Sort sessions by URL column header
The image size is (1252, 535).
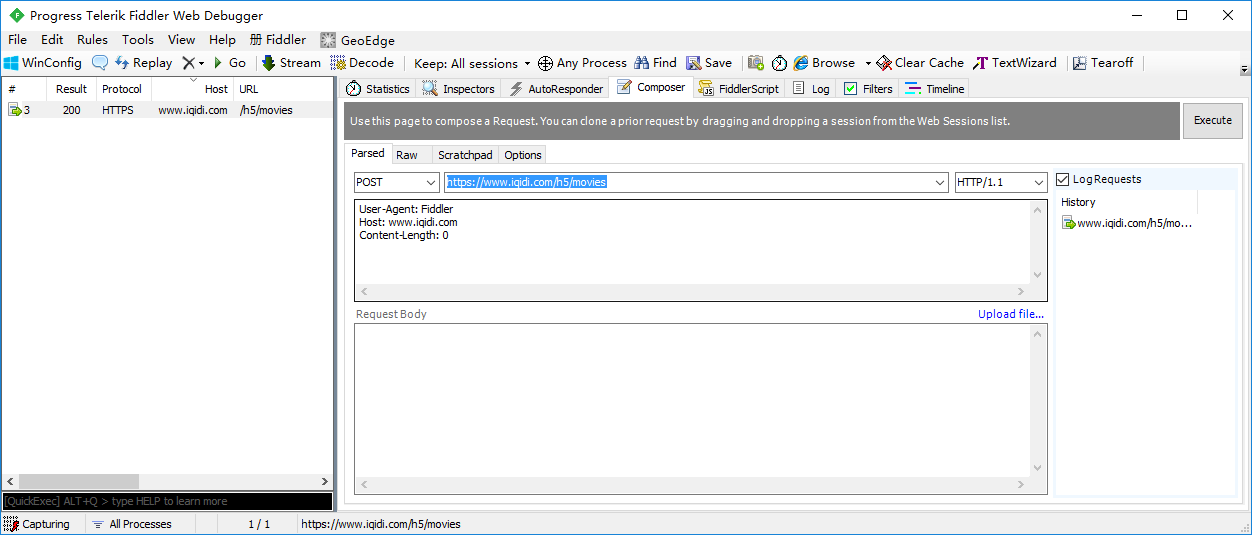(x=283, y=89)
